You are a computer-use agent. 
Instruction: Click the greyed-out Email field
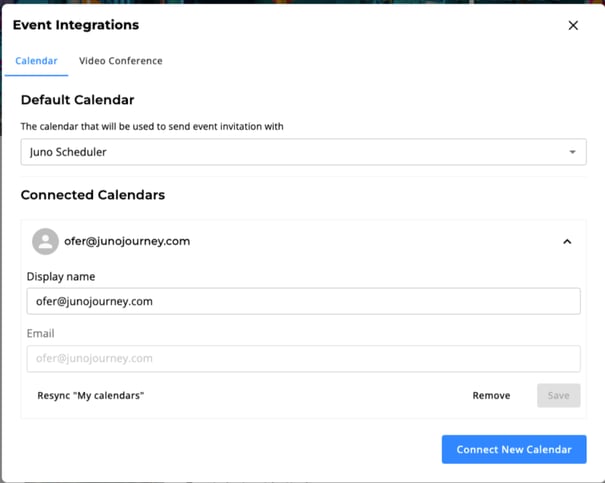(x=303, y=358)
